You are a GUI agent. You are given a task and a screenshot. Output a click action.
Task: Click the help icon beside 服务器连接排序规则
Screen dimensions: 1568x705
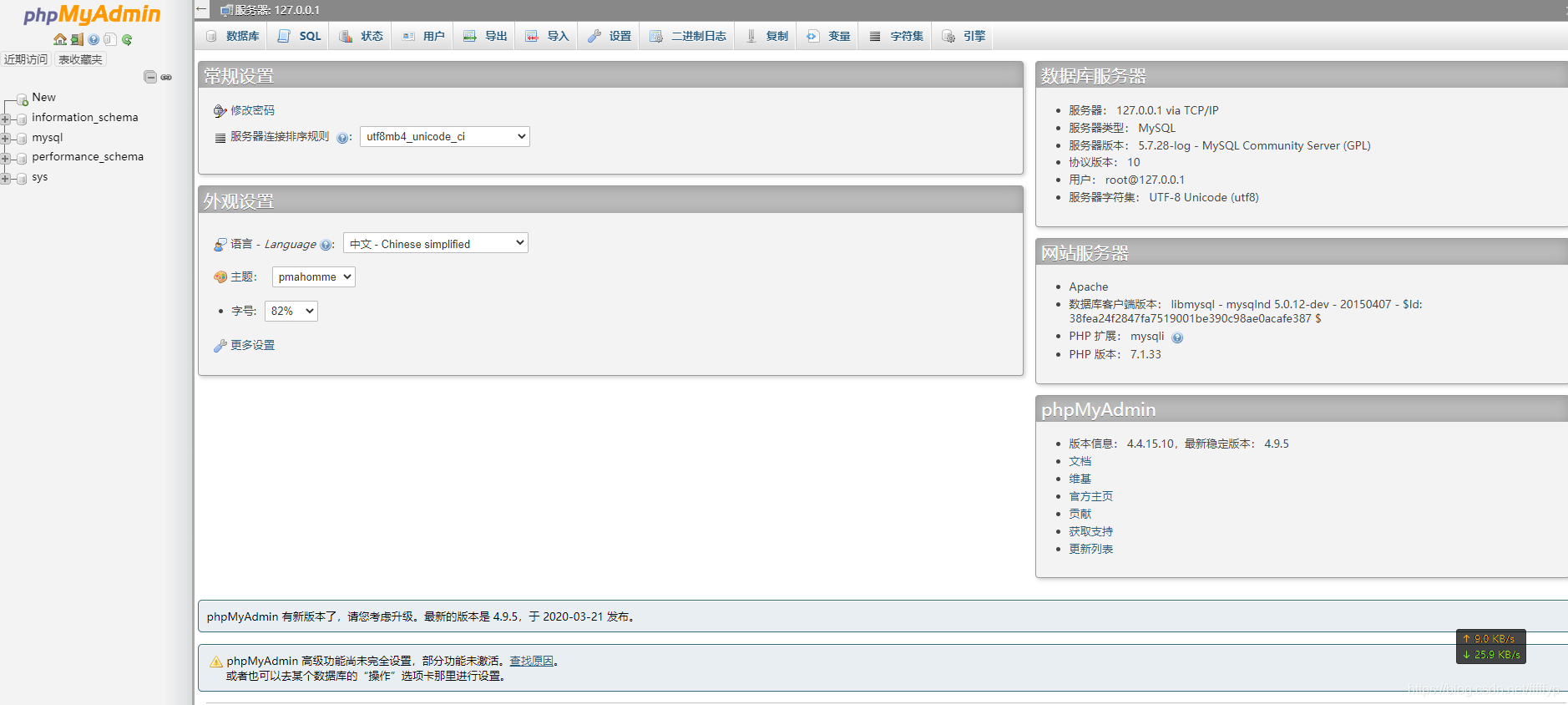[x=342, y=138]
